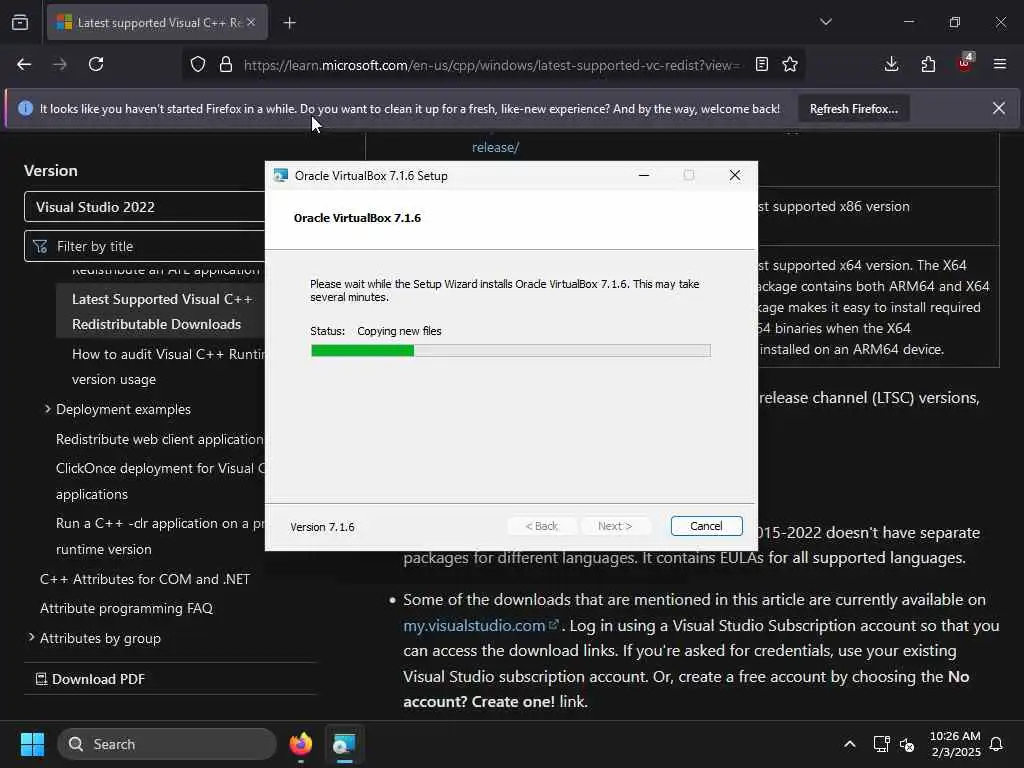Open the clock showing 10:26 AM
This screenshot has width=1024, height=768.
[x=955, y=744]
